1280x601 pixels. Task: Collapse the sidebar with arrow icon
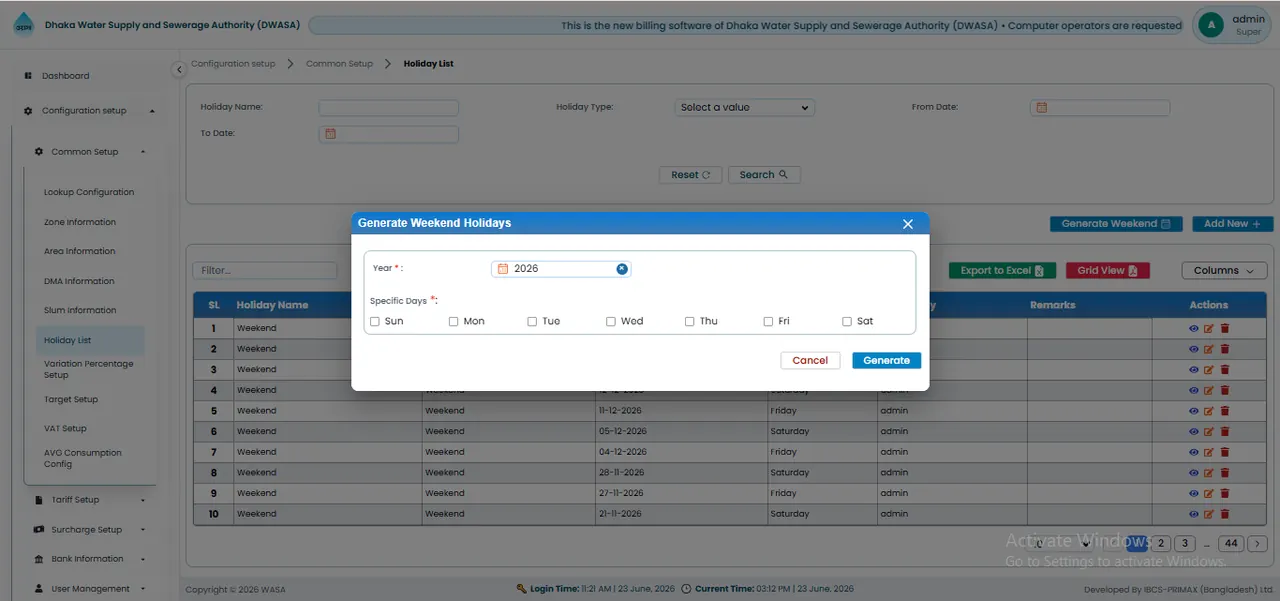pos(179,69)
